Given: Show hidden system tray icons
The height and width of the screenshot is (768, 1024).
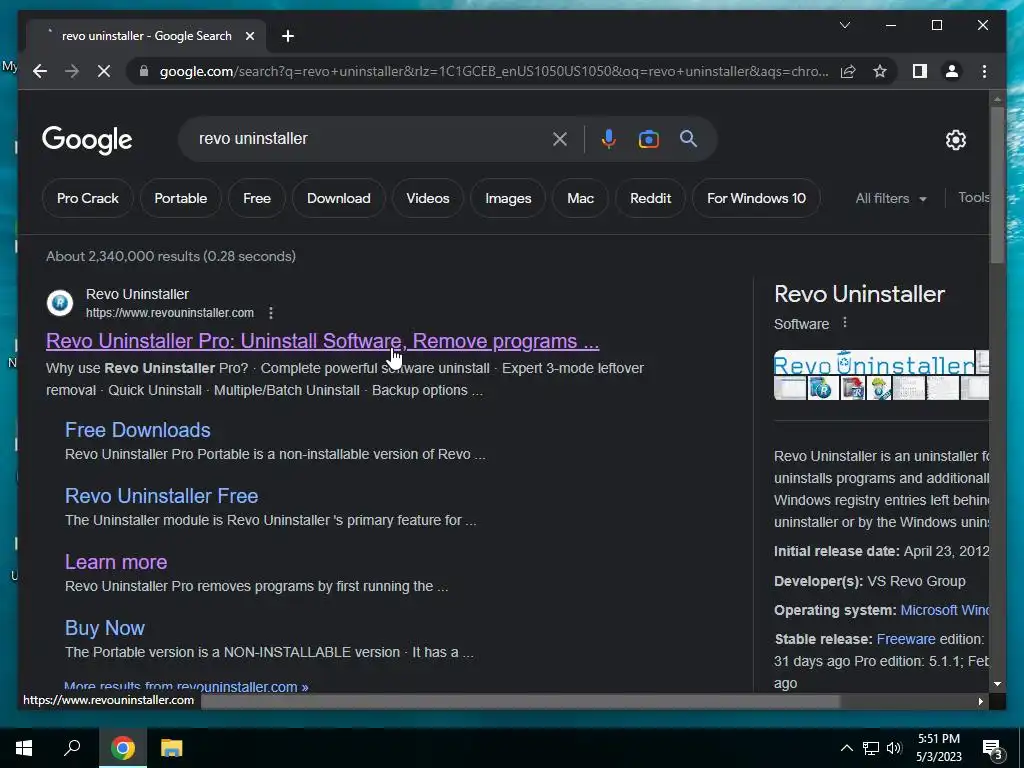Looking at the screenshot, I should [846, 748].
